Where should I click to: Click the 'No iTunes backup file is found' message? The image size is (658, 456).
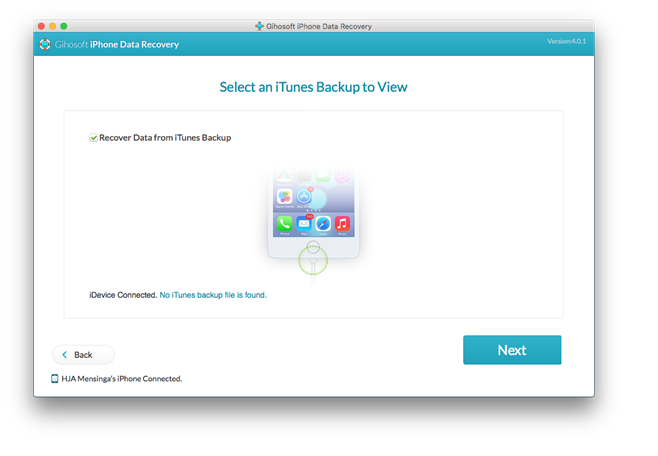click(x=213, y=295)
